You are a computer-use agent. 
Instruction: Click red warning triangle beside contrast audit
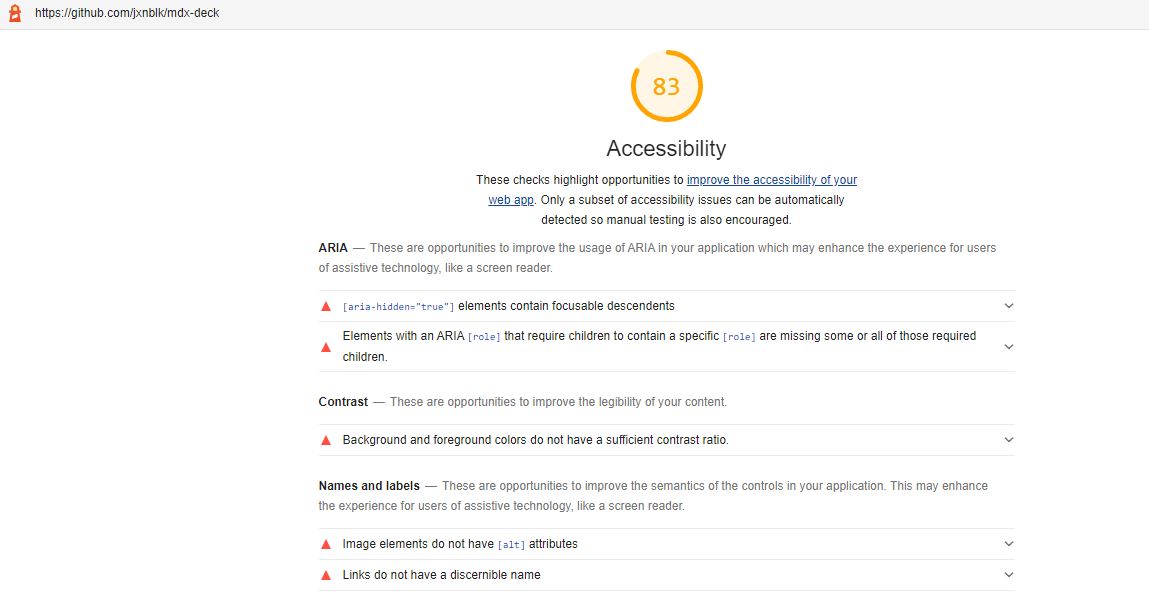326,440
